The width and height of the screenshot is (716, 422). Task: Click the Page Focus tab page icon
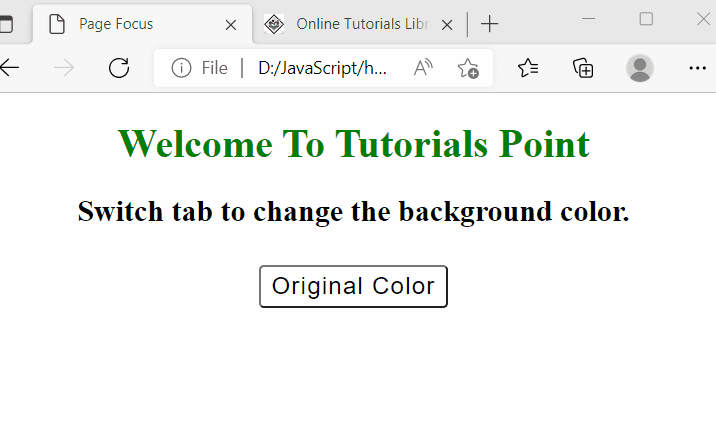pyautogui.click(x=57, y=24)
